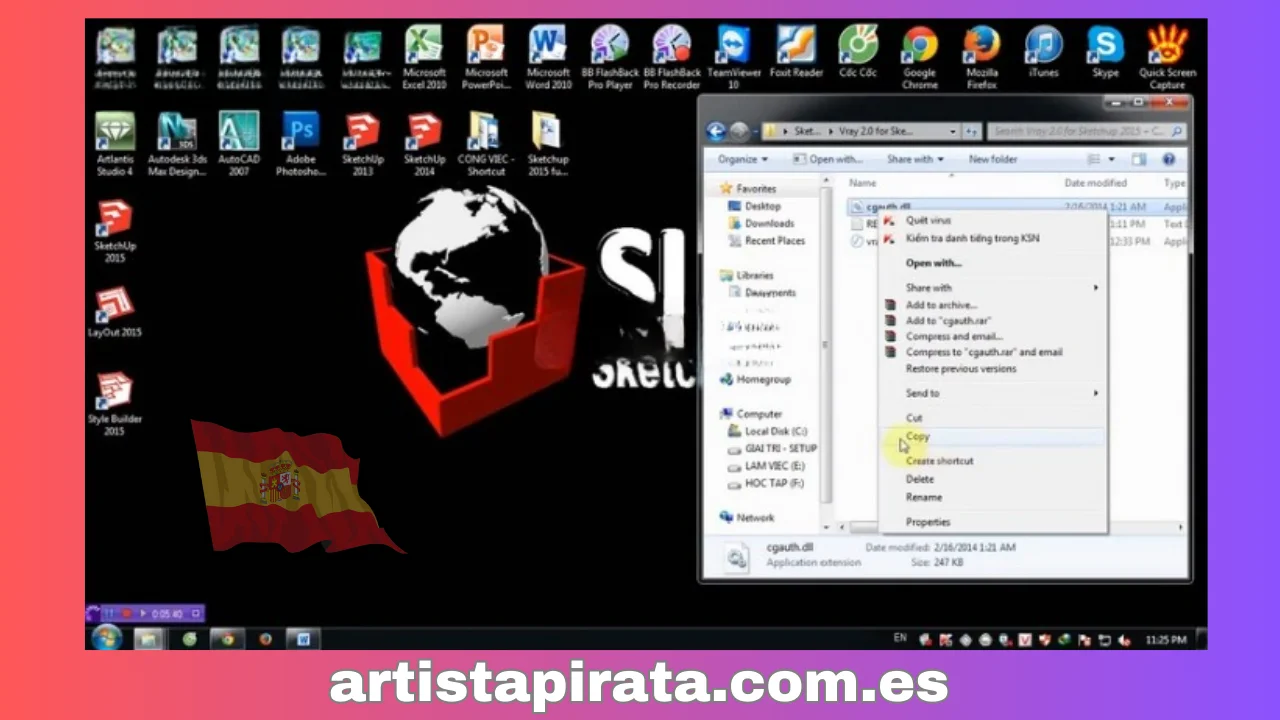Expand the Send to context submenu
Viewport: 1280px width, 720px height.
click(x=1001, y=393)
